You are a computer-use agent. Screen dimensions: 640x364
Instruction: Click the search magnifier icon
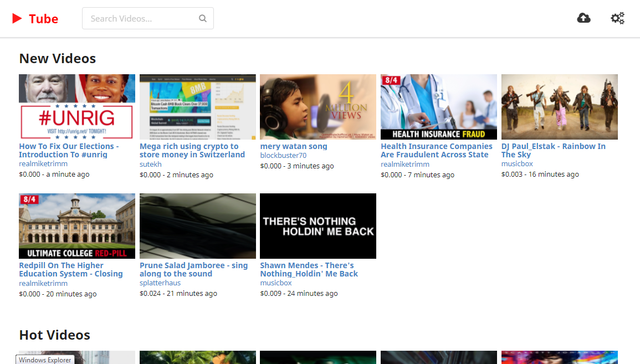point(202,18)
